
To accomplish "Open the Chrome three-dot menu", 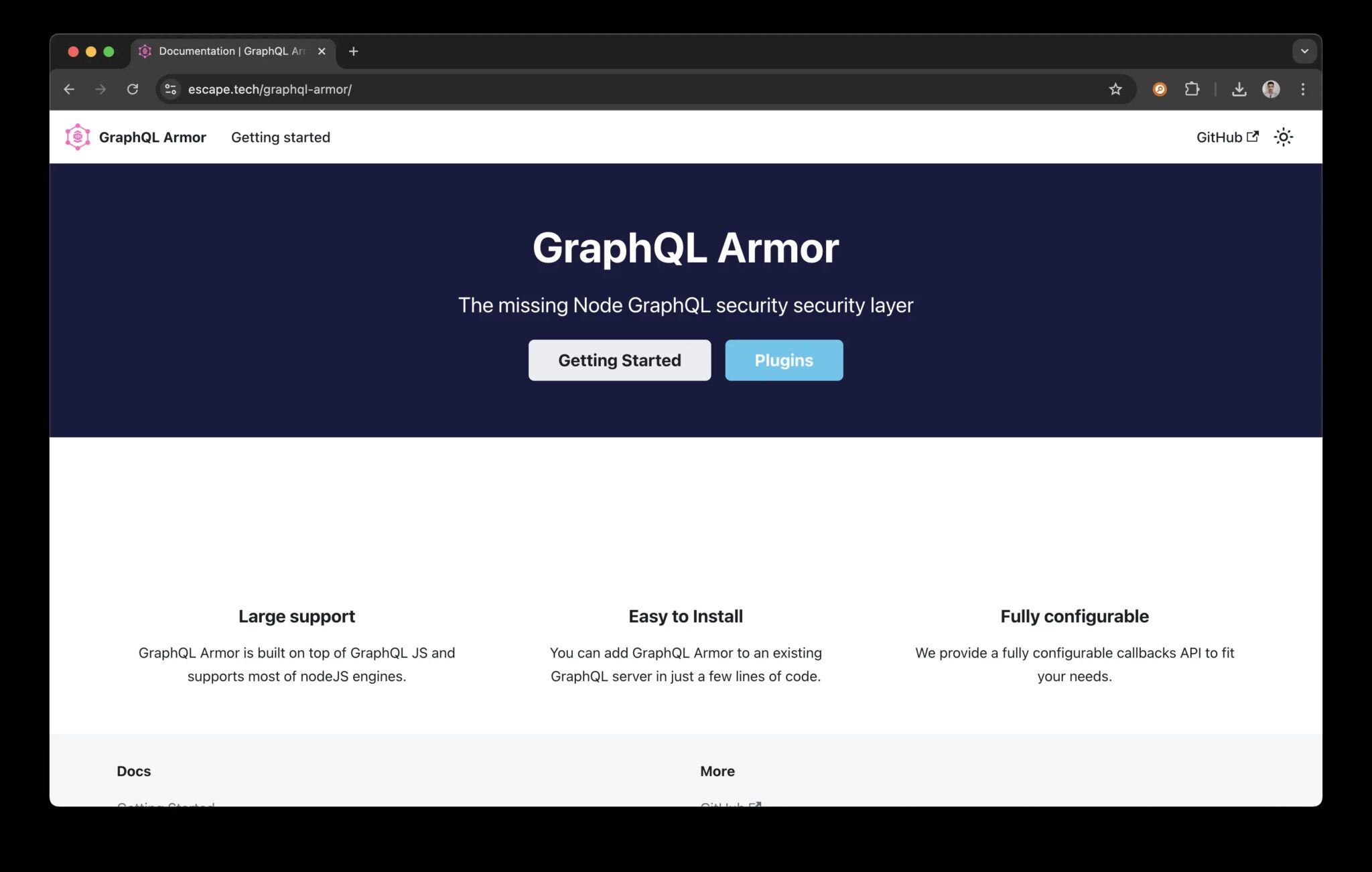I will point(1302,89).
